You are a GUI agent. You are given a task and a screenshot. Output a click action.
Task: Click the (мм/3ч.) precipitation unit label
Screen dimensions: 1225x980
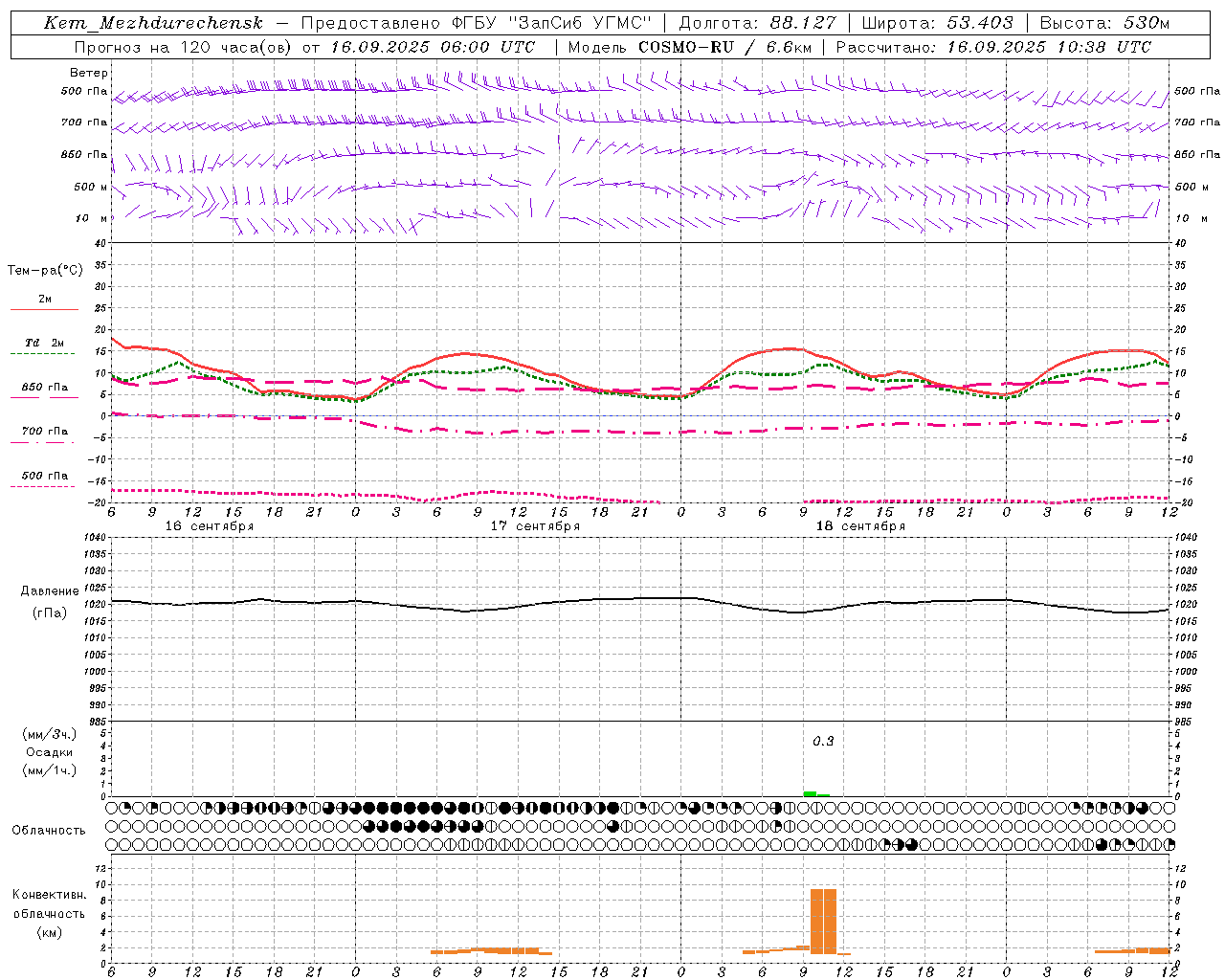point(50,734)
